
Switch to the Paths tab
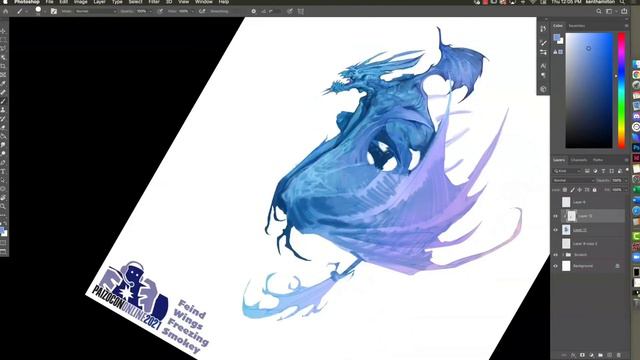pos(598,160)
